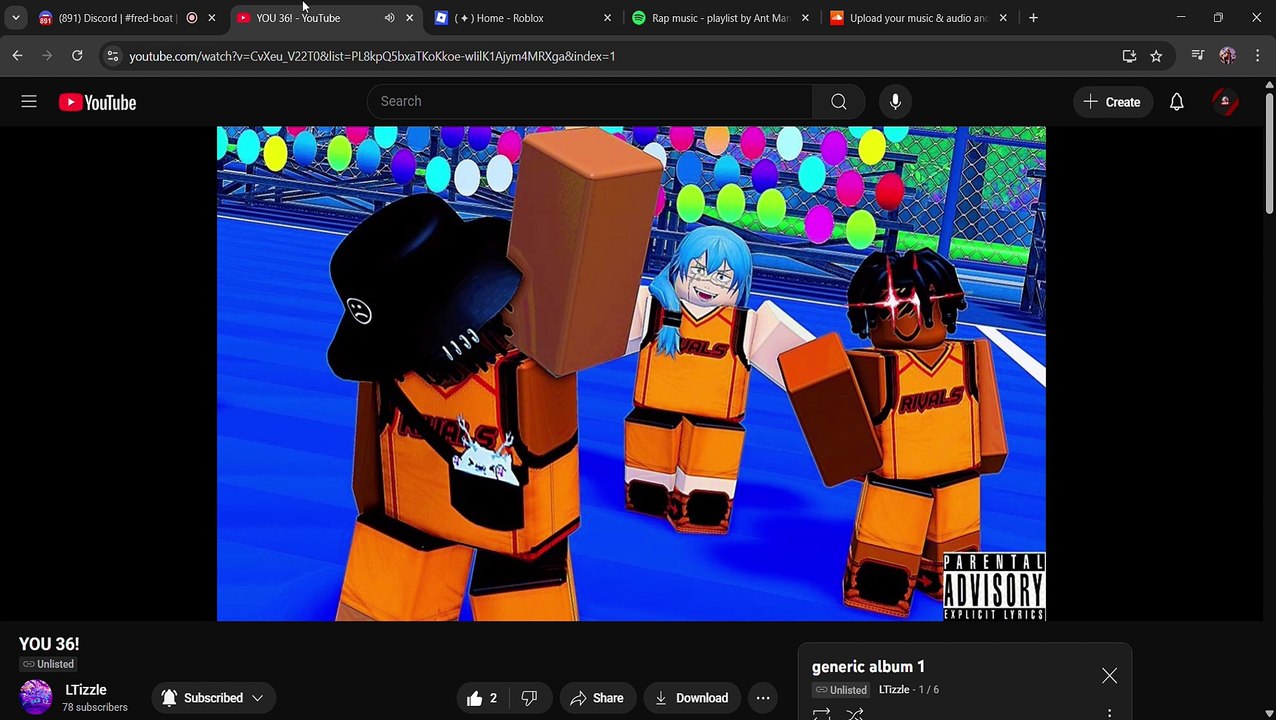1276x720 pixels.
Task: Install app icon in address bar
Action: click(x=1129, y=56)
